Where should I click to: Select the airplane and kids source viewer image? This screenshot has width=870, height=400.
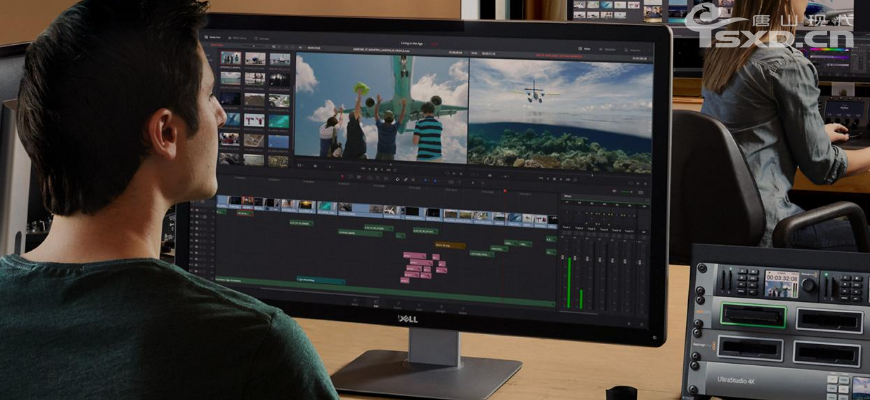381,108
